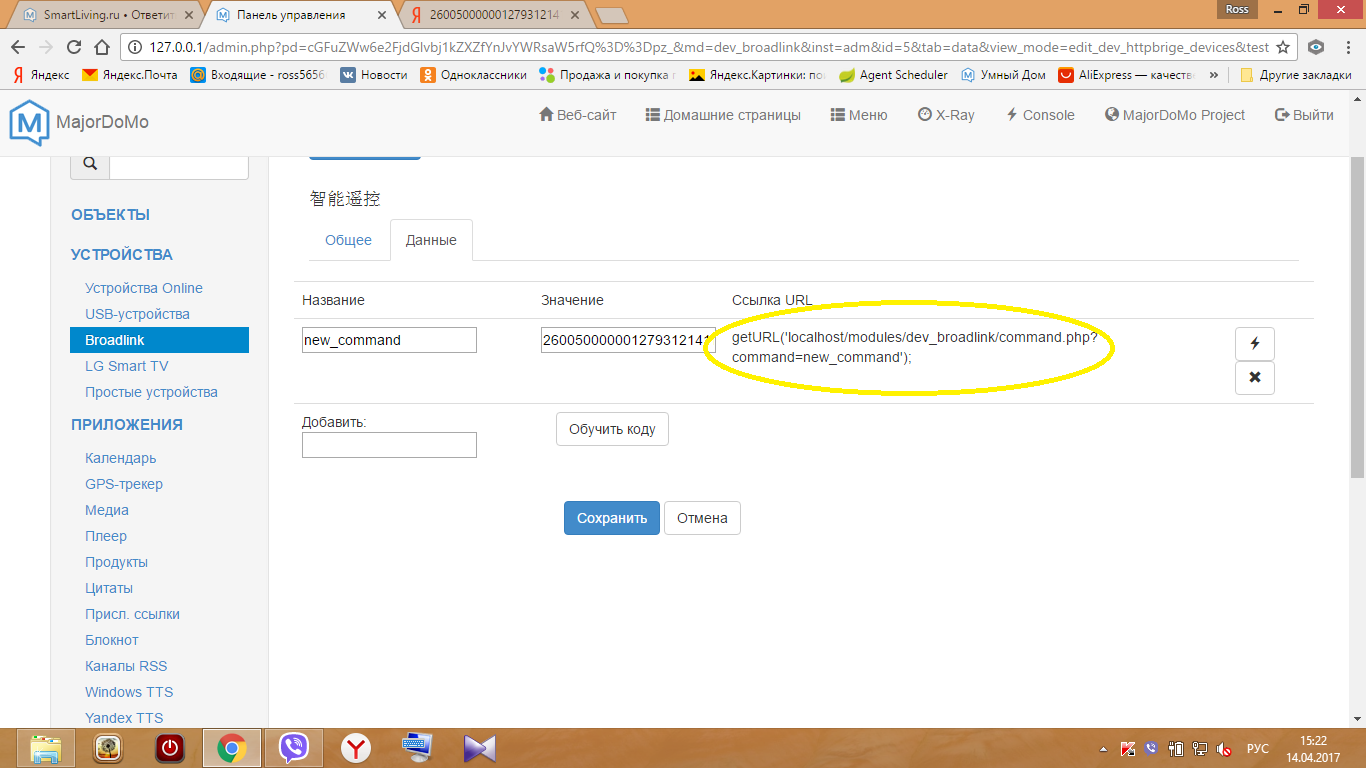
Task: Open Каналы RSS in the sidebar
Action: point(126,666)
